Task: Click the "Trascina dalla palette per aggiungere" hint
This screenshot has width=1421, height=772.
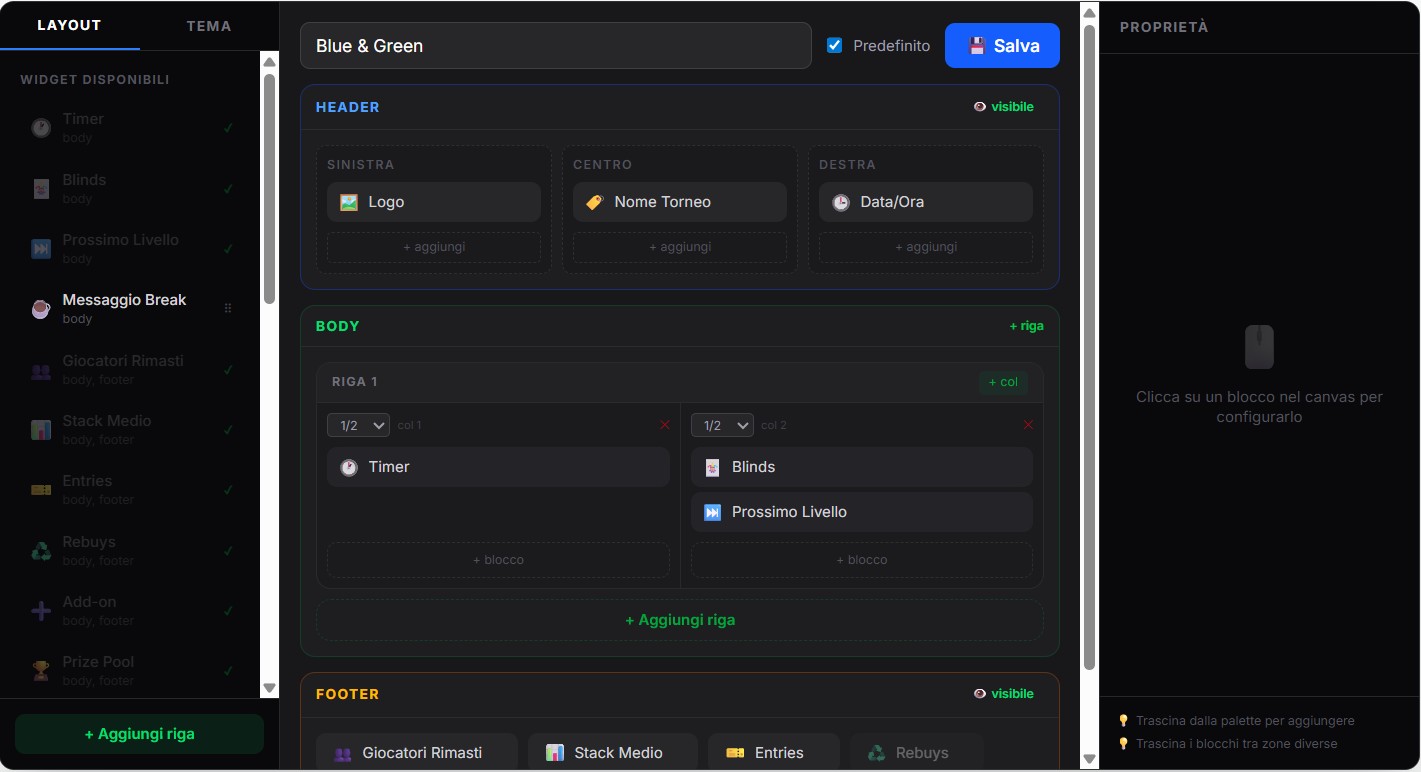Action: [x=1245, y=720]
